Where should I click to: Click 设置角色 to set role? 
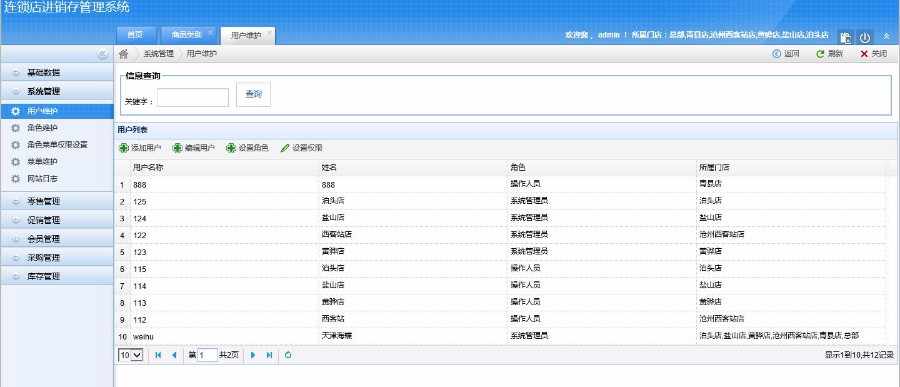tap(247, 148)
